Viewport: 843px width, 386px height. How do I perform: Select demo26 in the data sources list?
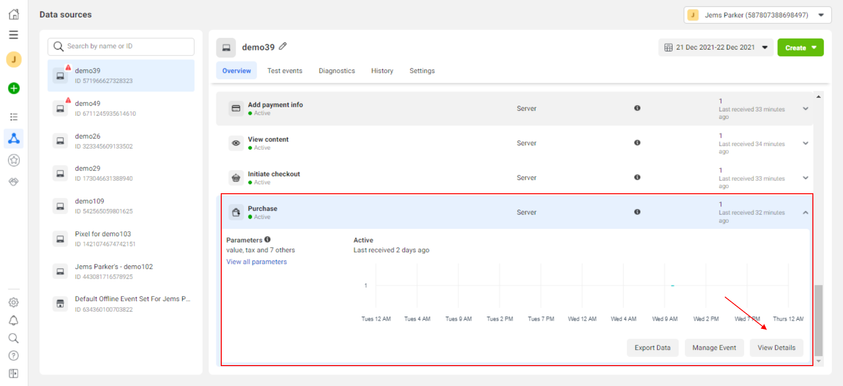[x=121, y=141]
